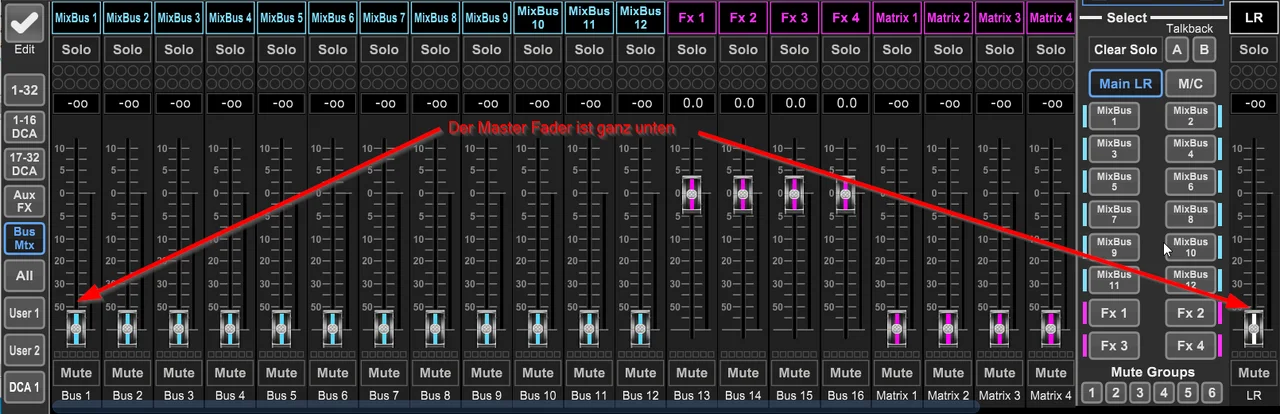This screenshot has height=414, width=1280.
Task: Select Fx 3 in Select panel
Action: pyautogui.click(x=1114, y=345)
